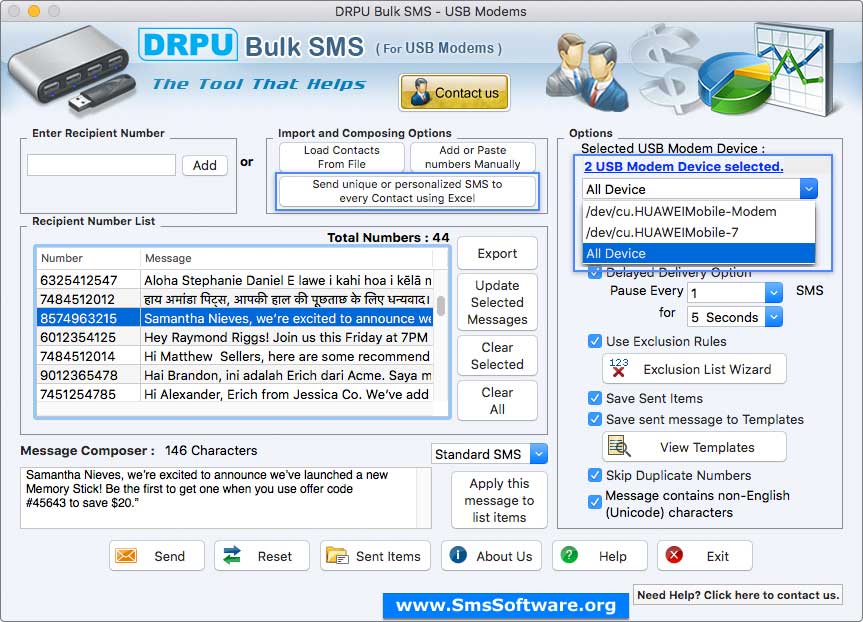The width and height of the screenshot is (863, 622).
Task: Toggle Message contains non-English characters checkbox
Action: pyautogui.click(x=594, y=502)
